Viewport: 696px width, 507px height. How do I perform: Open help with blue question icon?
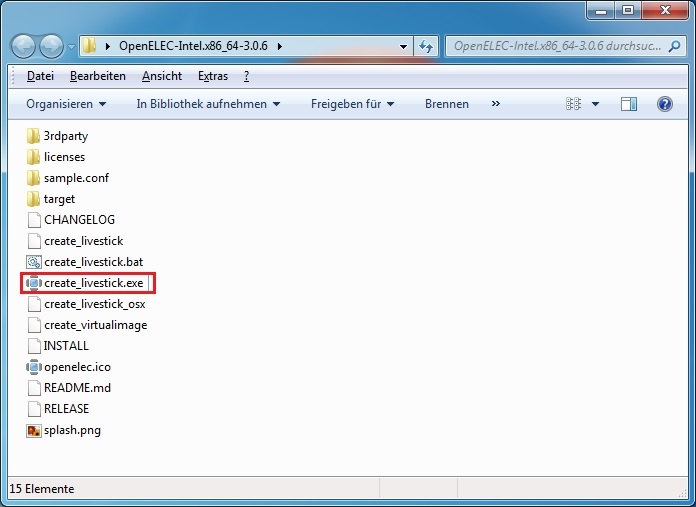click(x=664, y=104)
